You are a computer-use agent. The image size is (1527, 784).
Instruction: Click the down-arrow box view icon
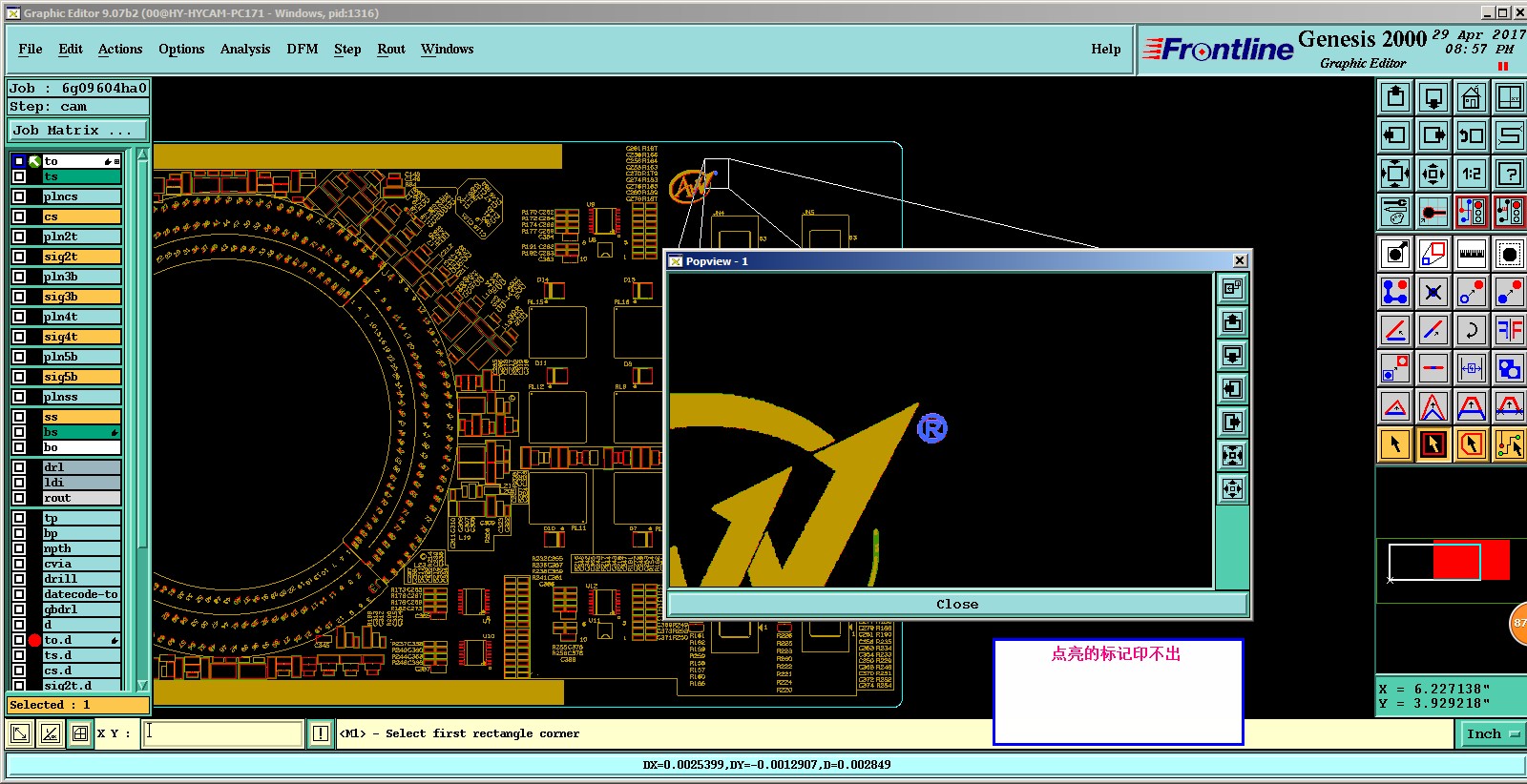tap(1433, 97)
